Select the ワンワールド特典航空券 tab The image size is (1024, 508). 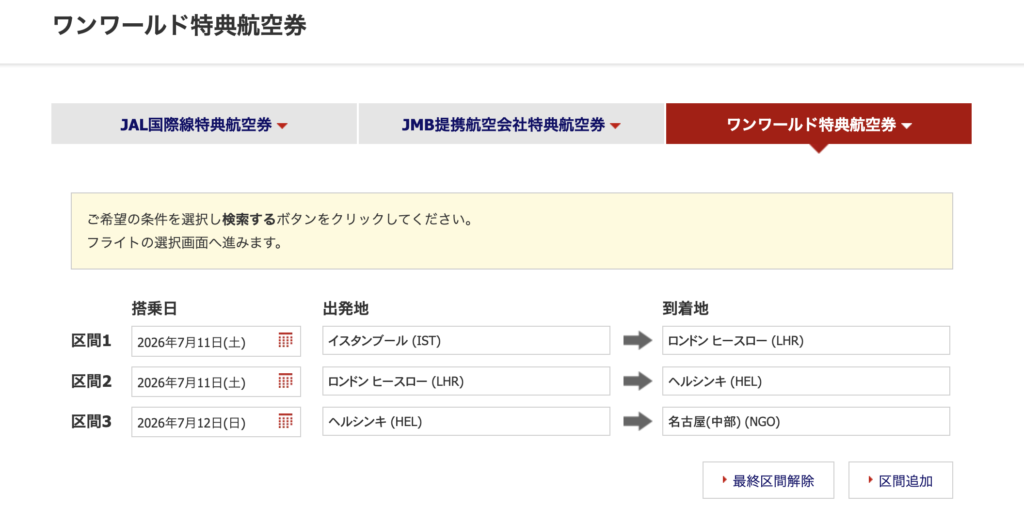pos(818,125)
